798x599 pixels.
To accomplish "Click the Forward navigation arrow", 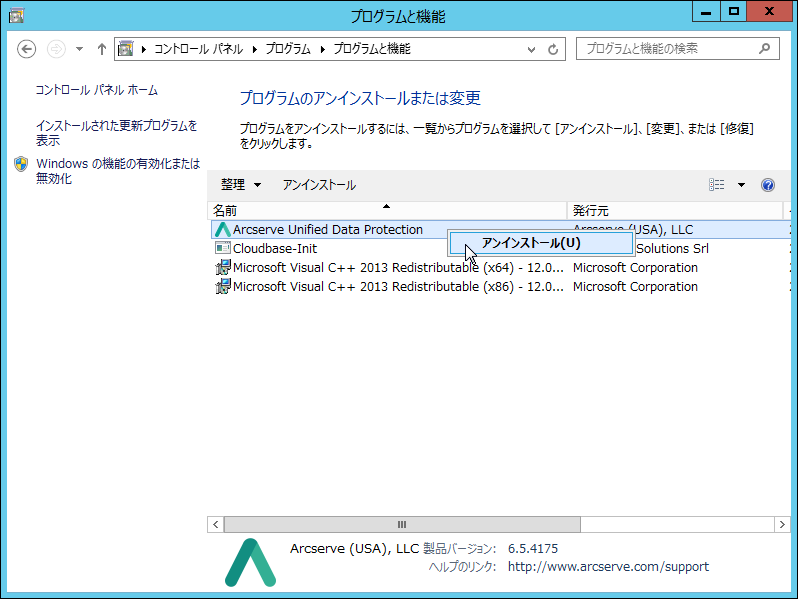I will [56, 49].
